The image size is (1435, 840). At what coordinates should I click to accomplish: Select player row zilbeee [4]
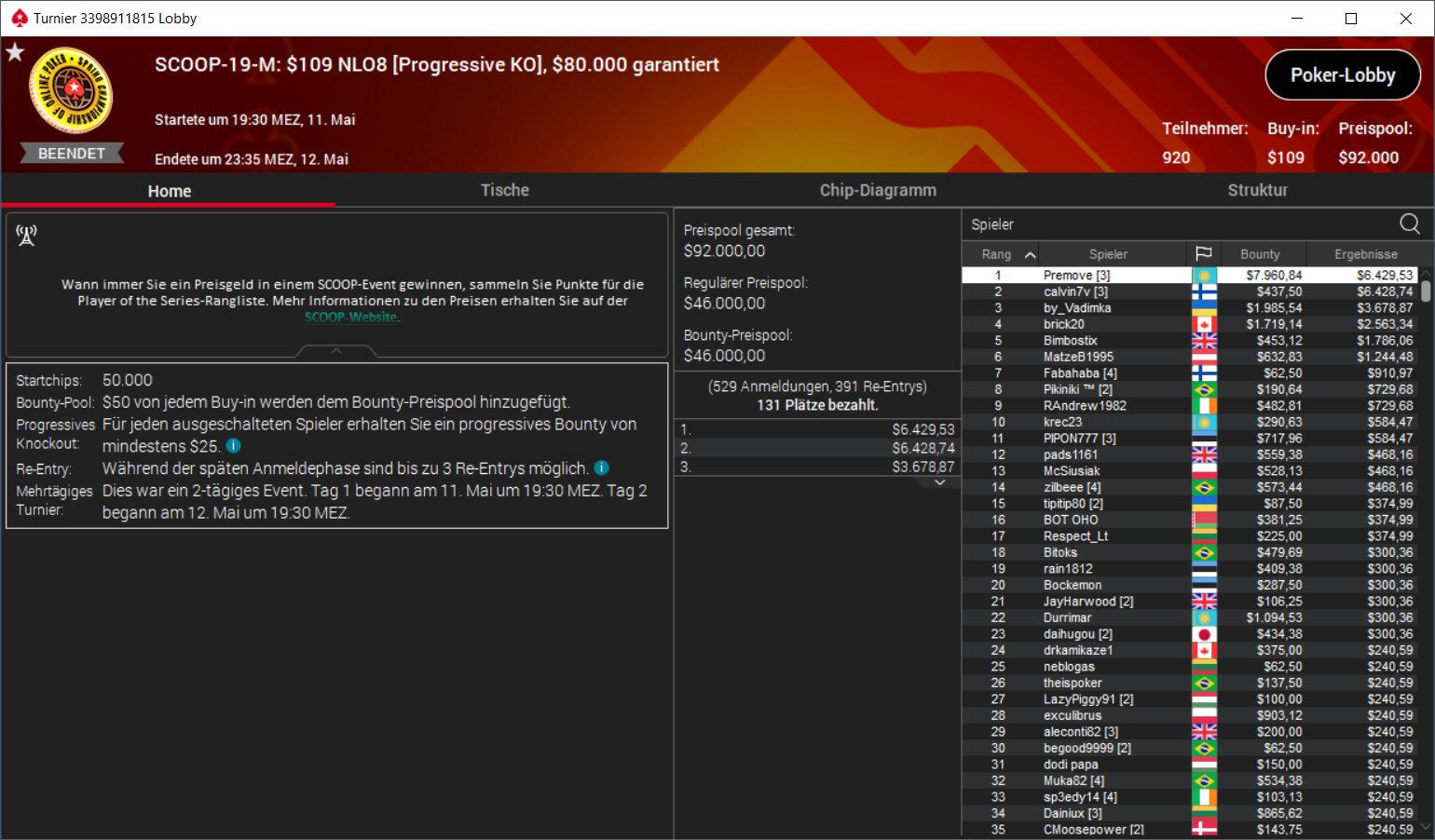click(1189, 487)
